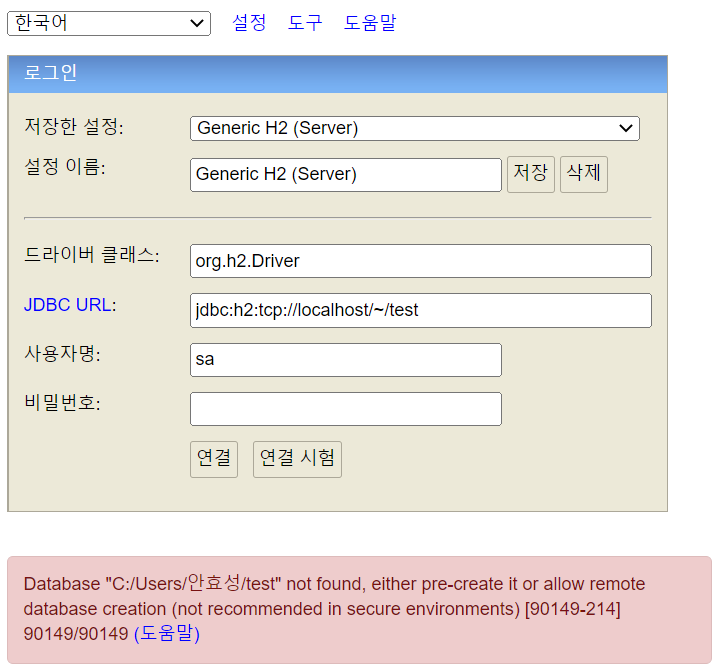
Task: Open the 도움말 link in the error message
Action: click(167, 633)
